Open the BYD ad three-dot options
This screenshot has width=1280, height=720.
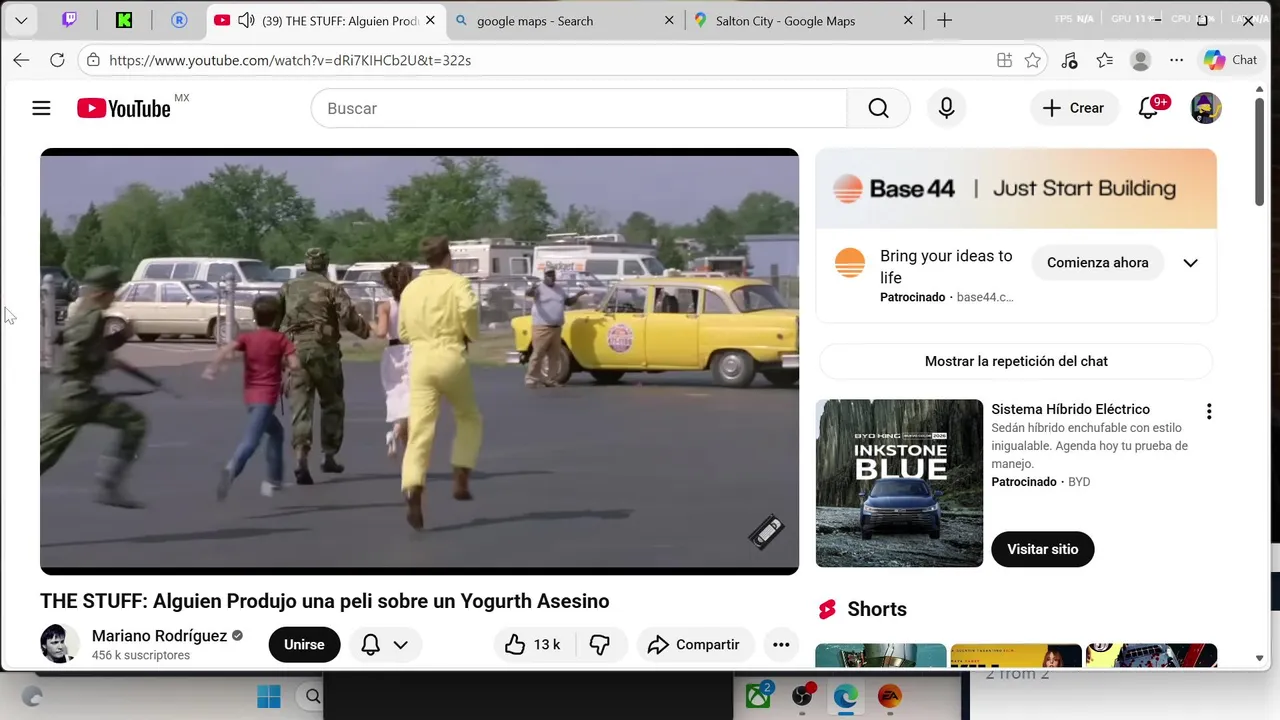click(1208, 411)
